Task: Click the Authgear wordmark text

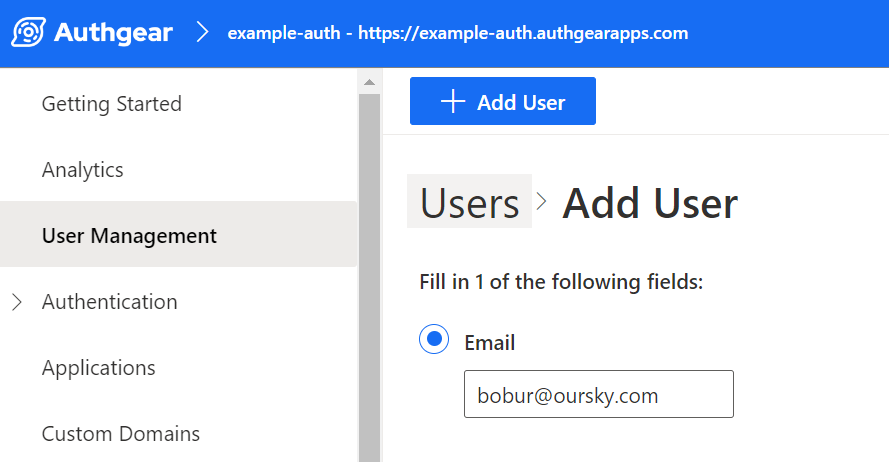Action: click(x=113, y=33)
